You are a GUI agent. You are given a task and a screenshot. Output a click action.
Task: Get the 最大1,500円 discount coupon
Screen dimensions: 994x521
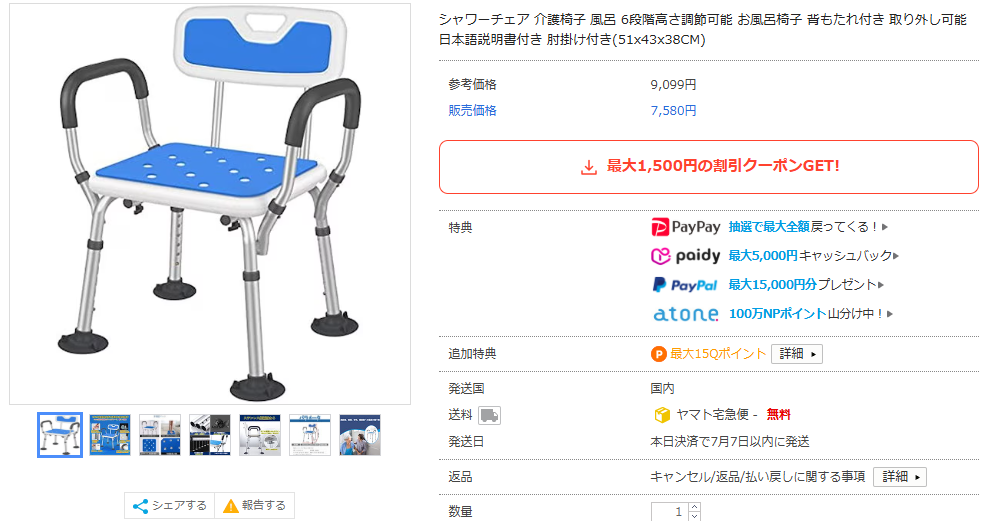pos(709,167)
